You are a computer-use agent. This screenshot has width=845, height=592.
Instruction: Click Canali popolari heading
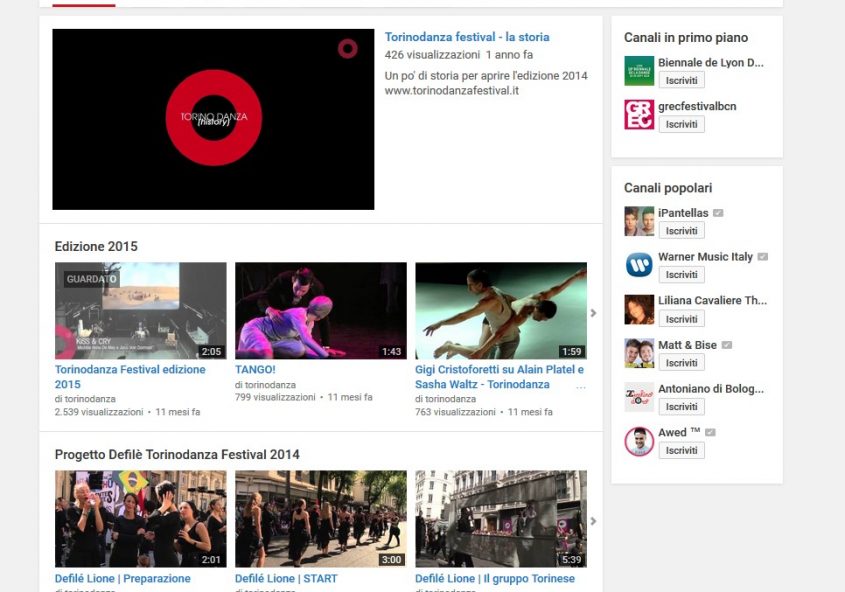[668, 188]
